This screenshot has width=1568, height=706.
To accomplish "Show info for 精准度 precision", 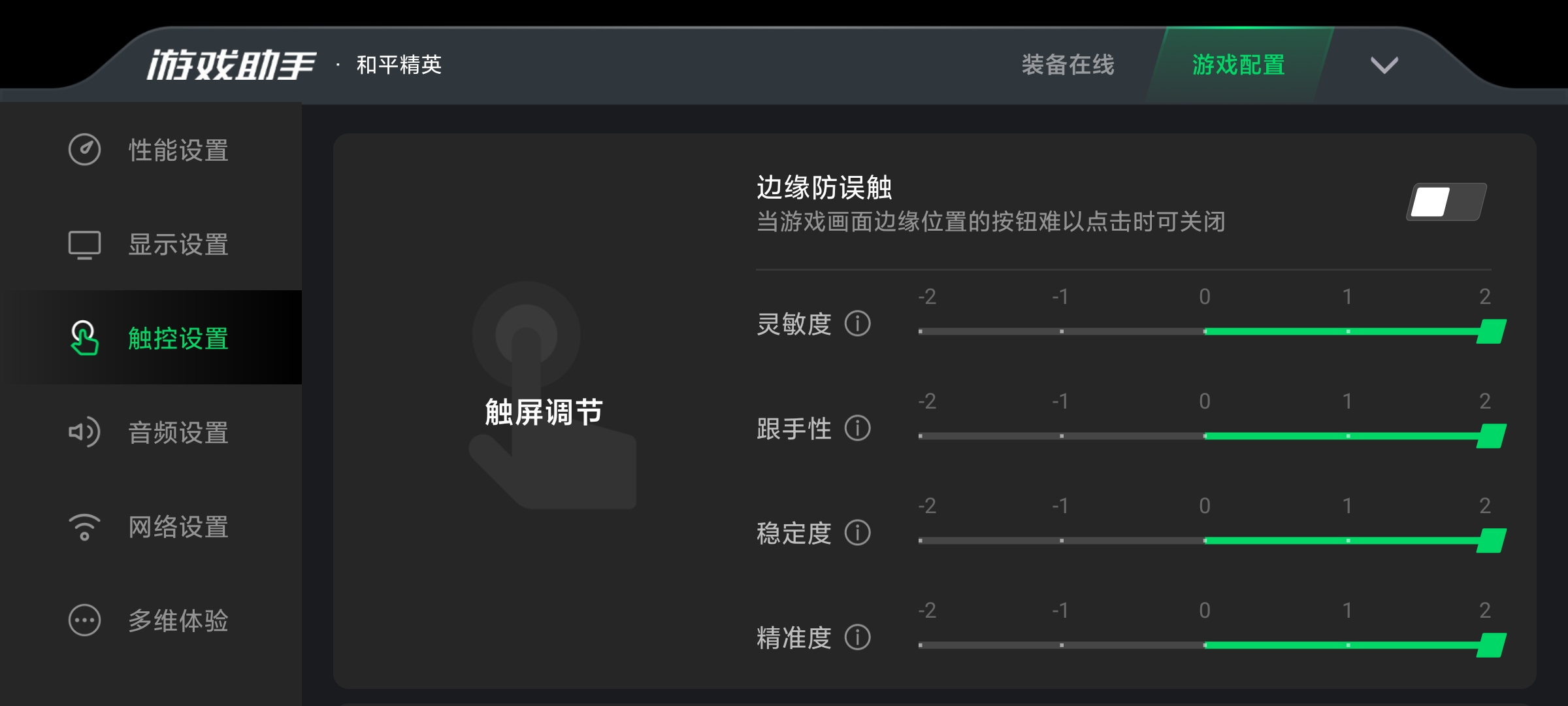I will coord(857,637).
